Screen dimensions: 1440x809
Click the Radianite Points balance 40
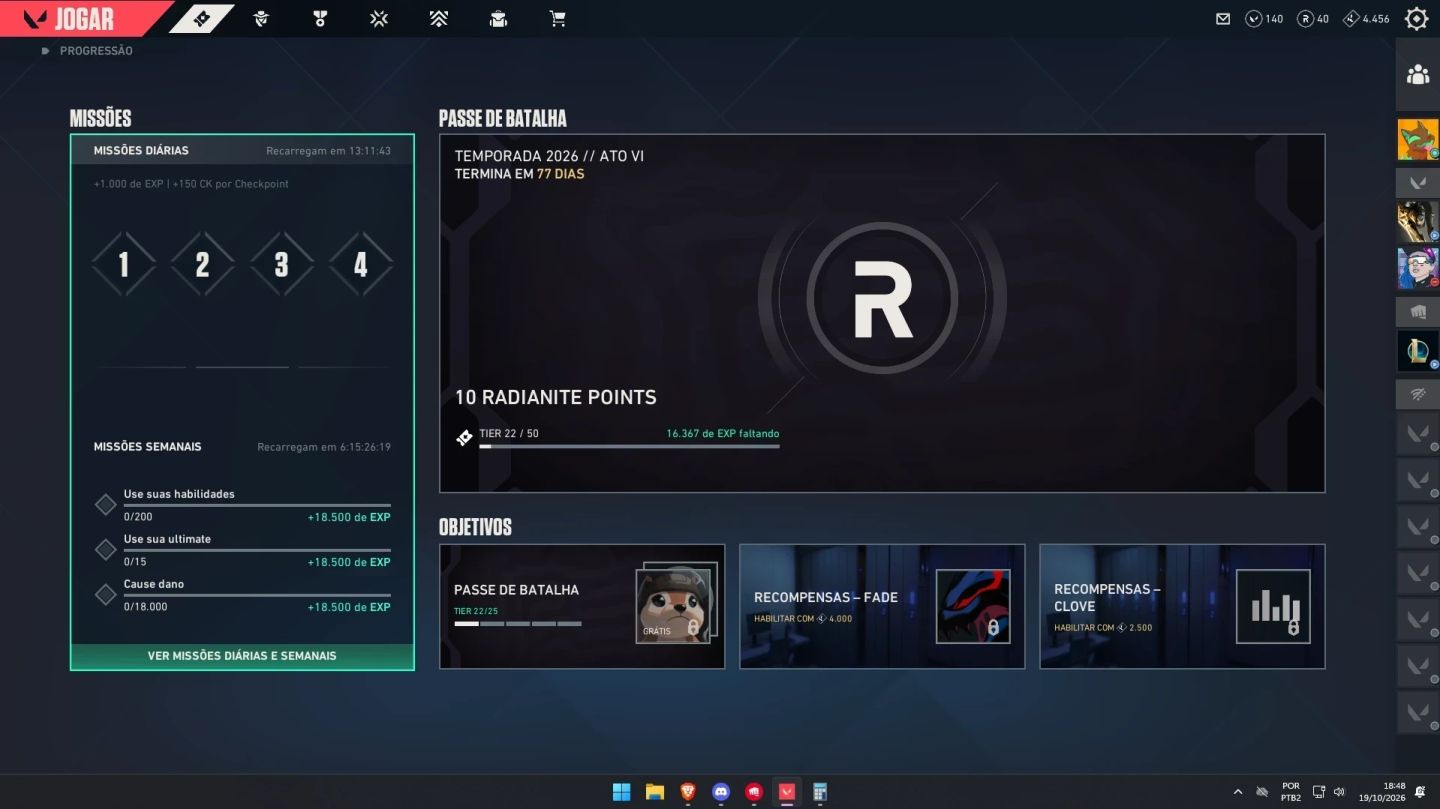[x=1313, y=18]
